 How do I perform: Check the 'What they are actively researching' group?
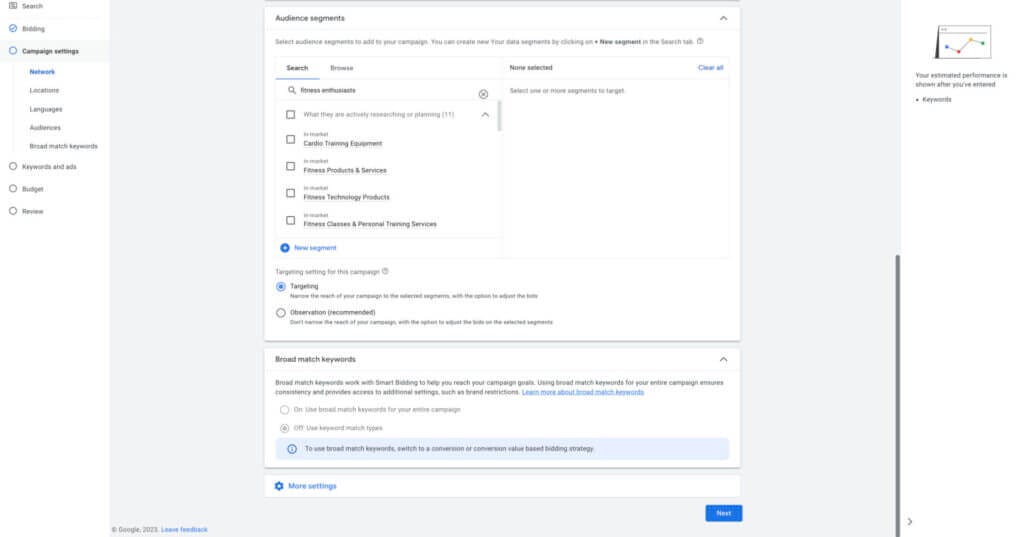coord(291,114)
